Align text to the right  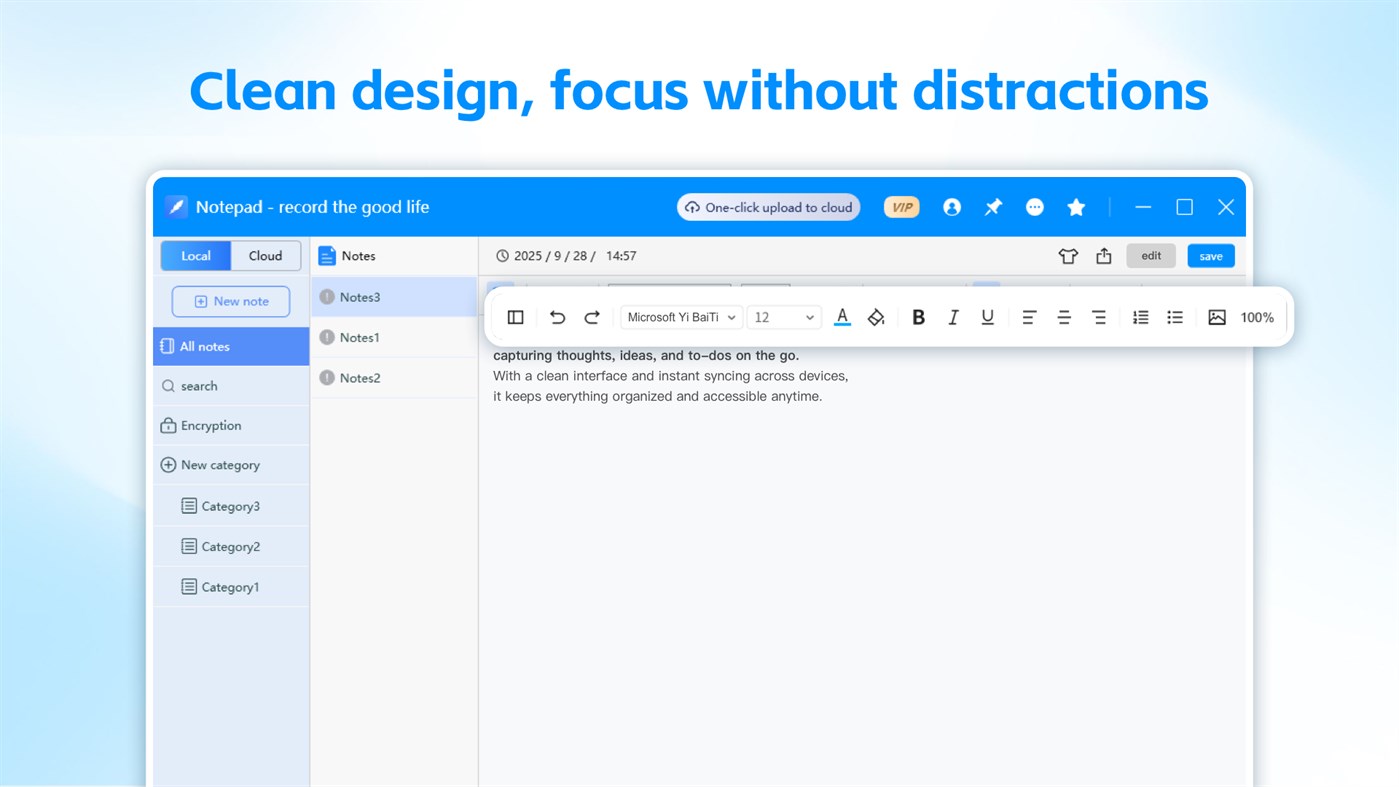click(x=1099, y=317)
